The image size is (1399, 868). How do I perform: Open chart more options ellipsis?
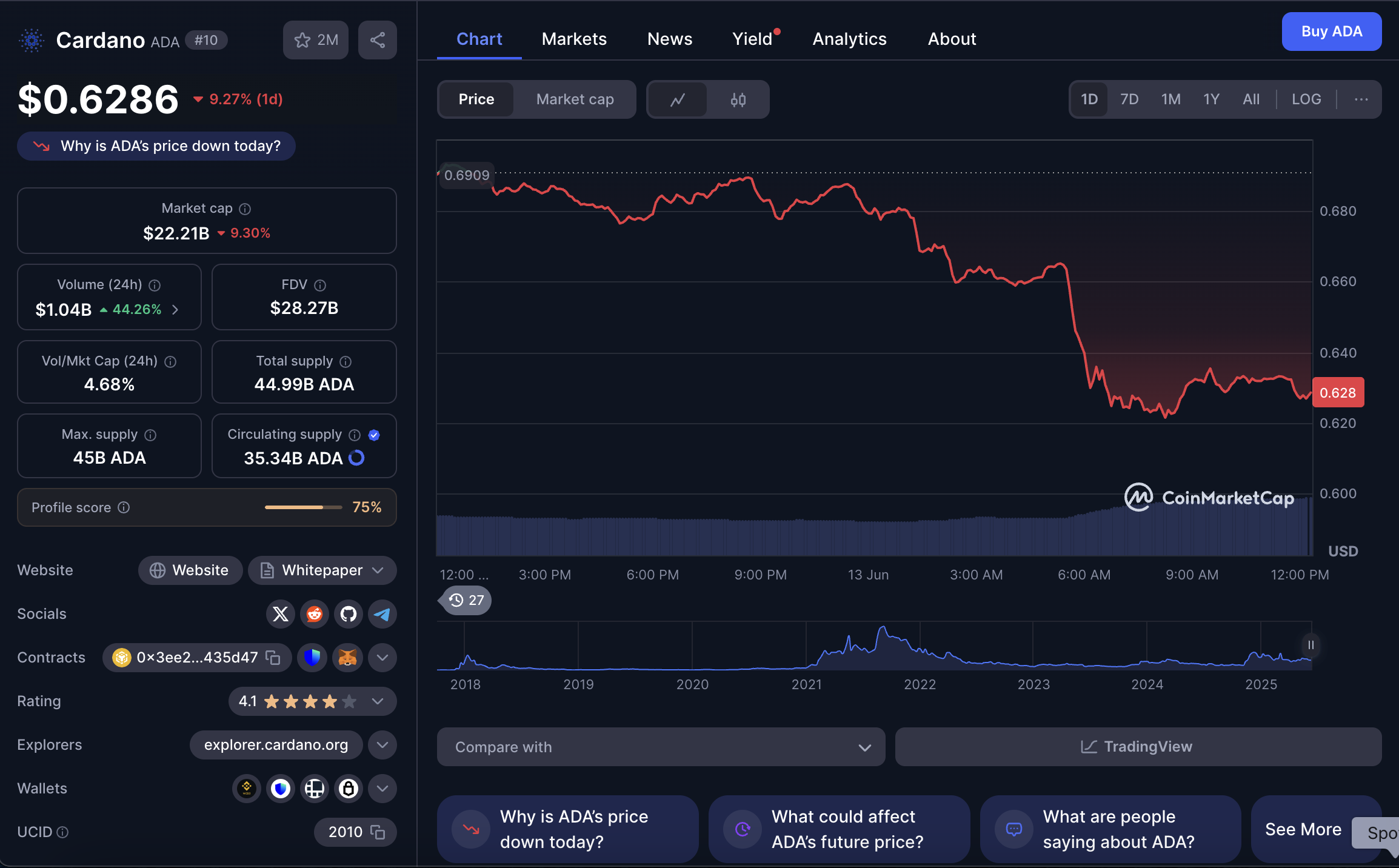(1361, 99)
